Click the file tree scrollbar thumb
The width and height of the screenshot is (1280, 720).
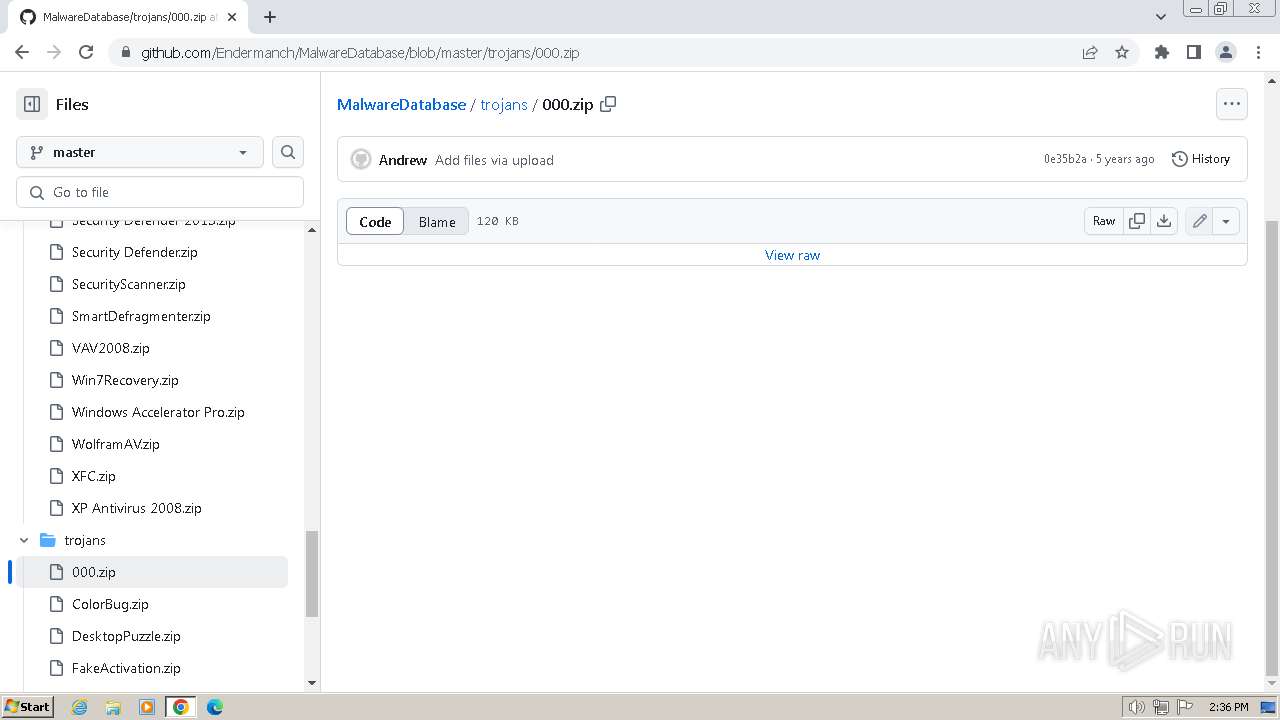click(311, 573)
